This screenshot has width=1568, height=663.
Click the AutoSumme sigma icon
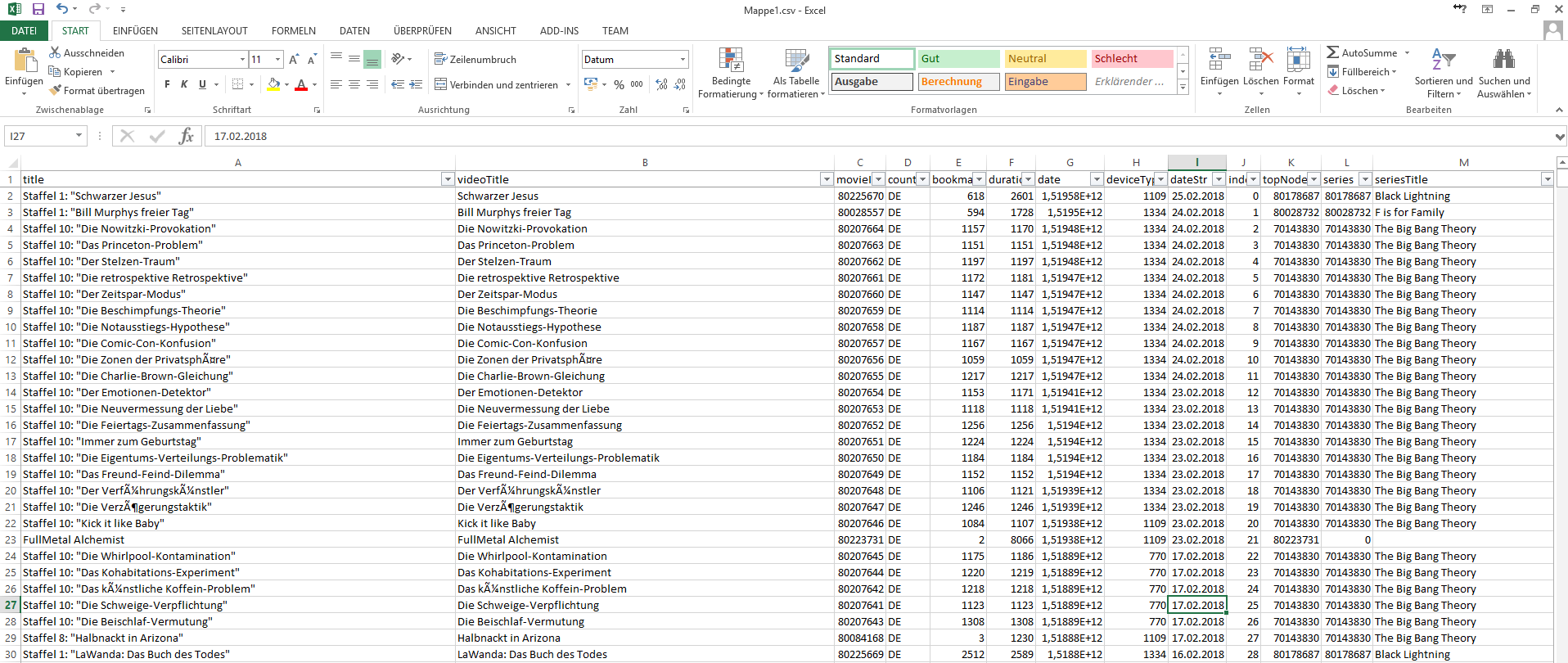coord(1333,52)
